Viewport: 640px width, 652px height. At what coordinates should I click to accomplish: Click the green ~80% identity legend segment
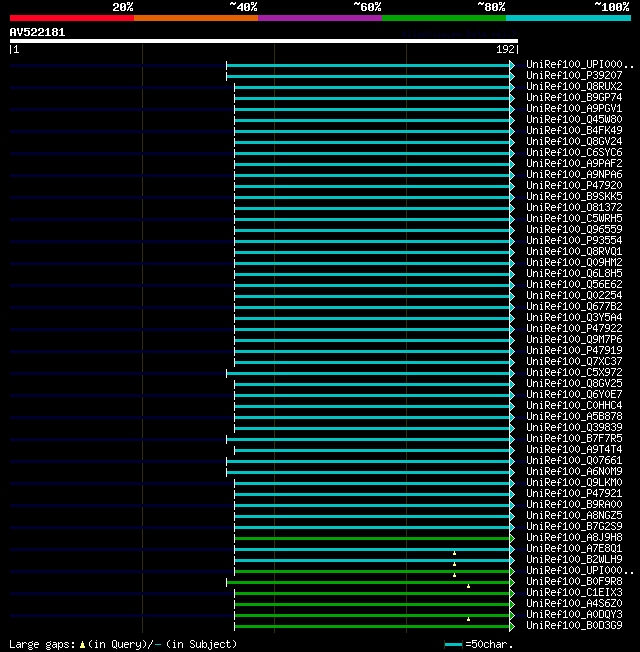pyautogui.click(x=444, y=18)
